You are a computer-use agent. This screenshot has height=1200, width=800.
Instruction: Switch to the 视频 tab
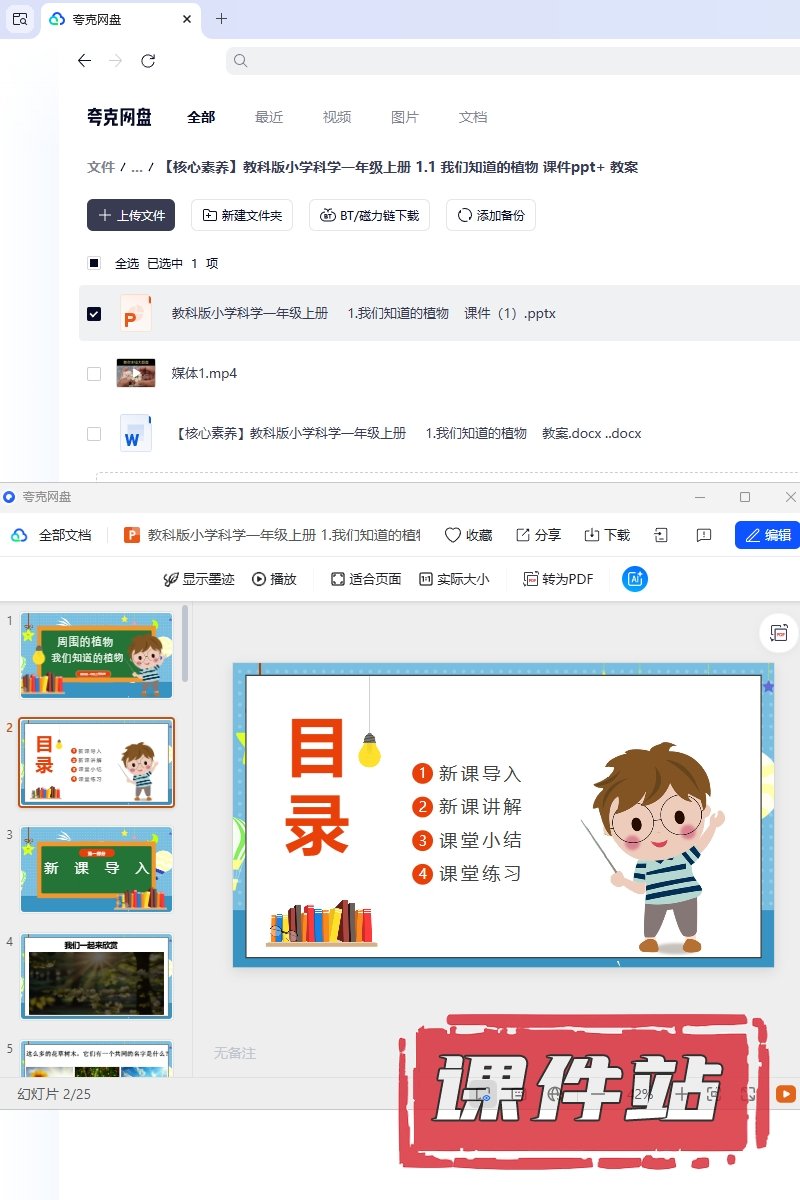coord(337,117)
